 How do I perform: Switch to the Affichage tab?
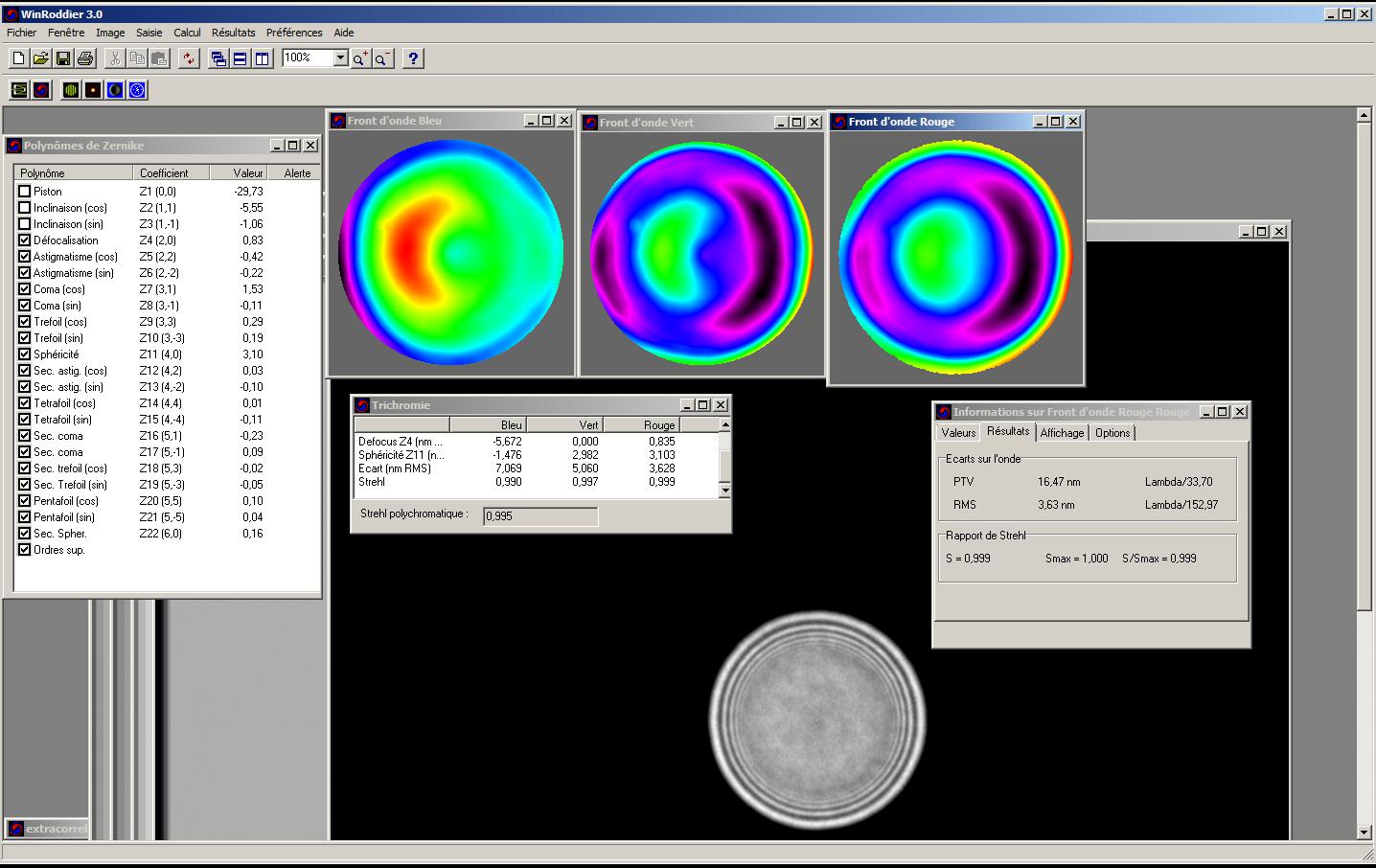tap(1062, 433)
